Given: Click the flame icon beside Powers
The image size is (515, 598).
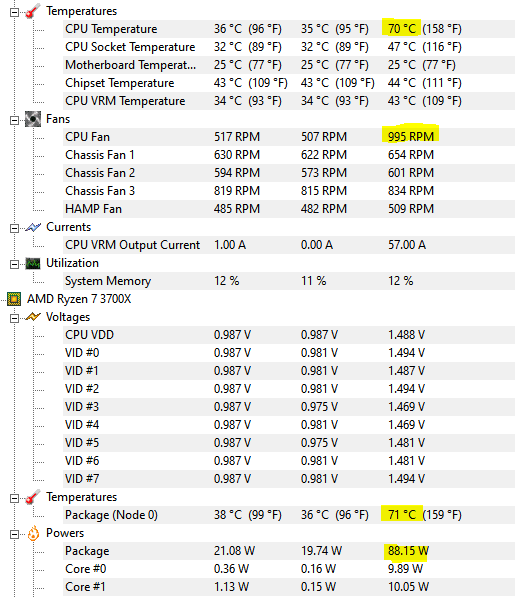Looking at the screenshot, I should tap(33, 533).
